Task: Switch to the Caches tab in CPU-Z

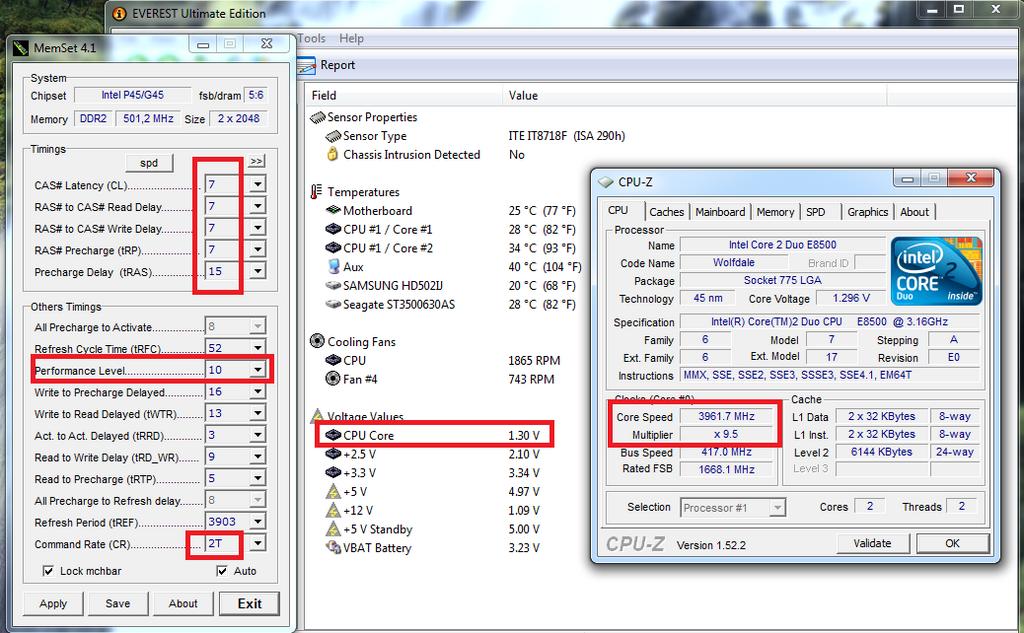Action: pos(667,212)
